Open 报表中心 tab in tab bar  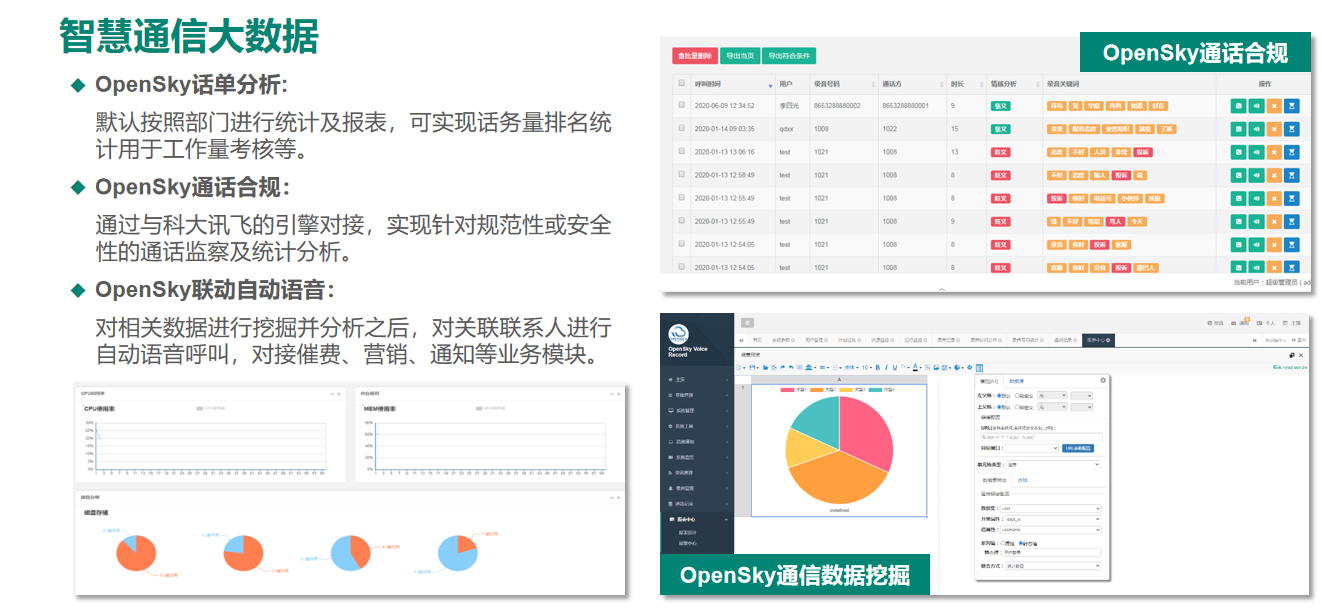point(1098,340)
